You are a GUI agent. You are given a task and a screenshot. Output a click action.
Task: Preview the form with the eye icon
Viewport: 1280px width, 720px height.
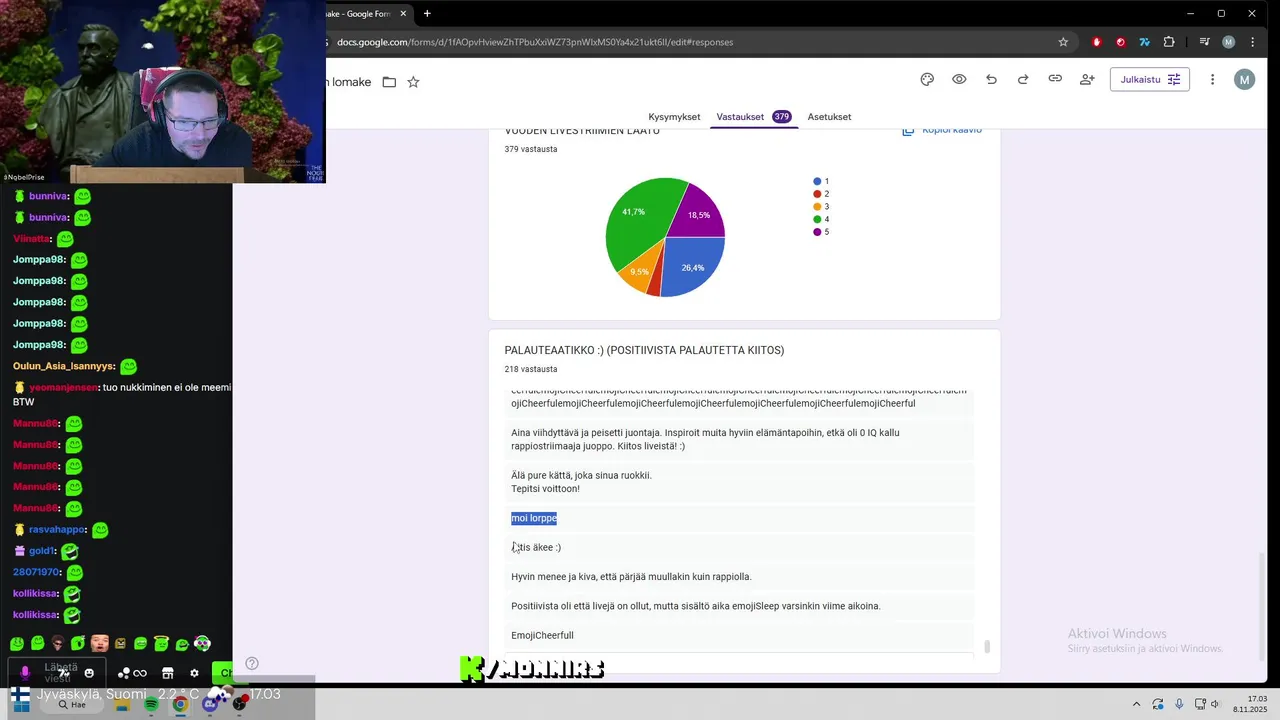click(959, 80)
